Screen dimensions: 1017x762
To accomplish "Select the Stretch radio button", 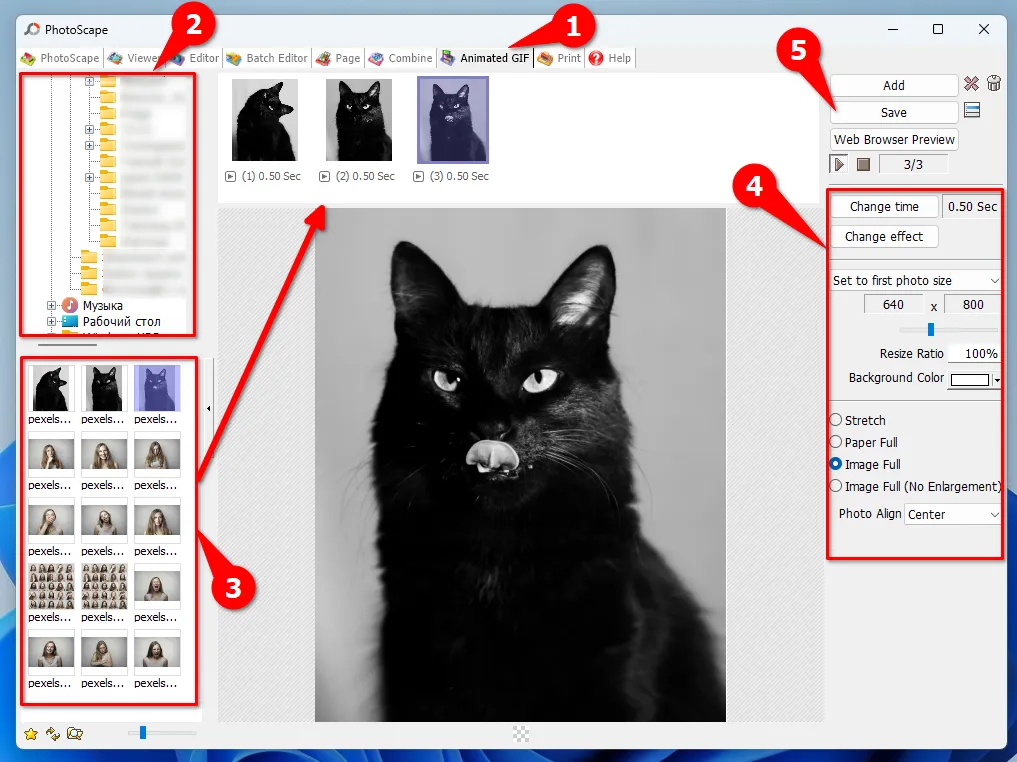I will (x=838, y=420).
